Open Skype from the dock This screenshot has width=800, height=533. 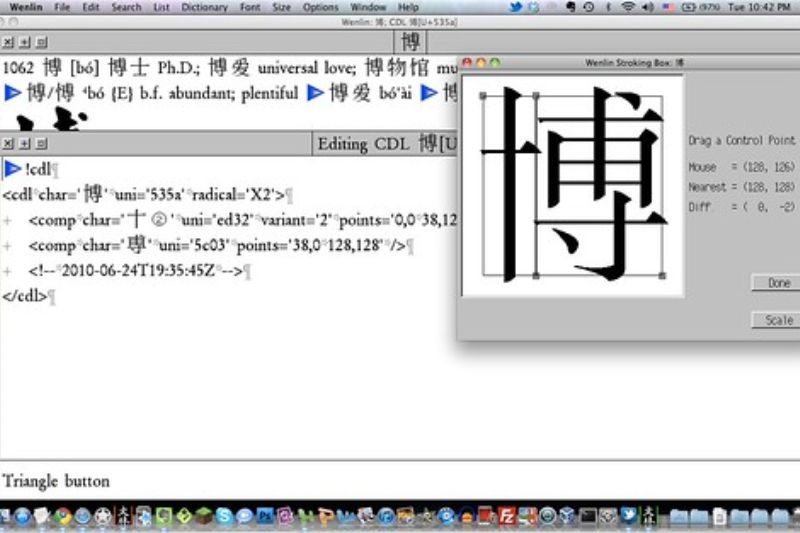224,517
